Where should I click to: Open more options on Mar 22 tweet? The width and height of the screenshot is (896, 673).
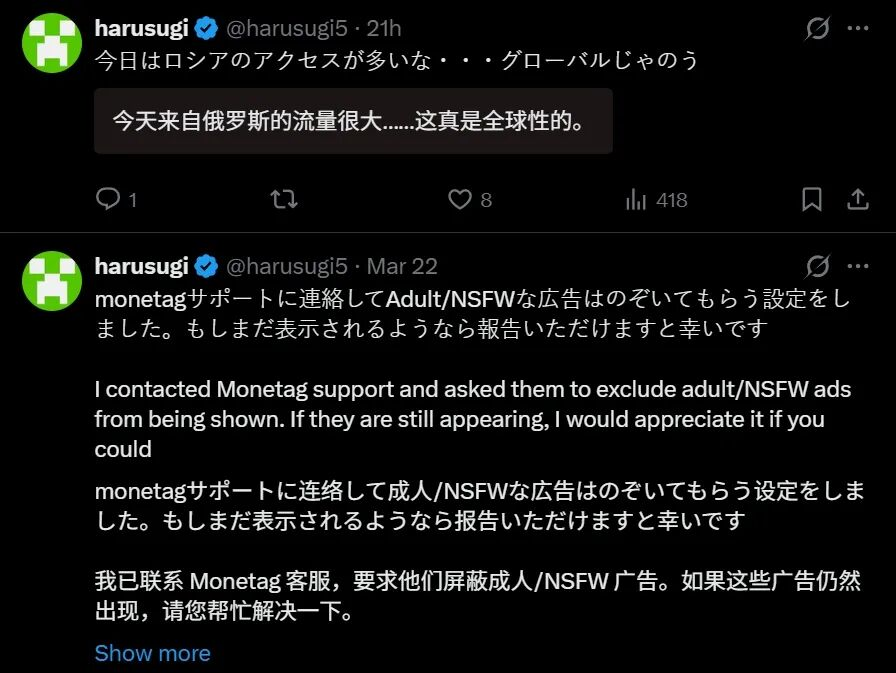tap(858, 266)
